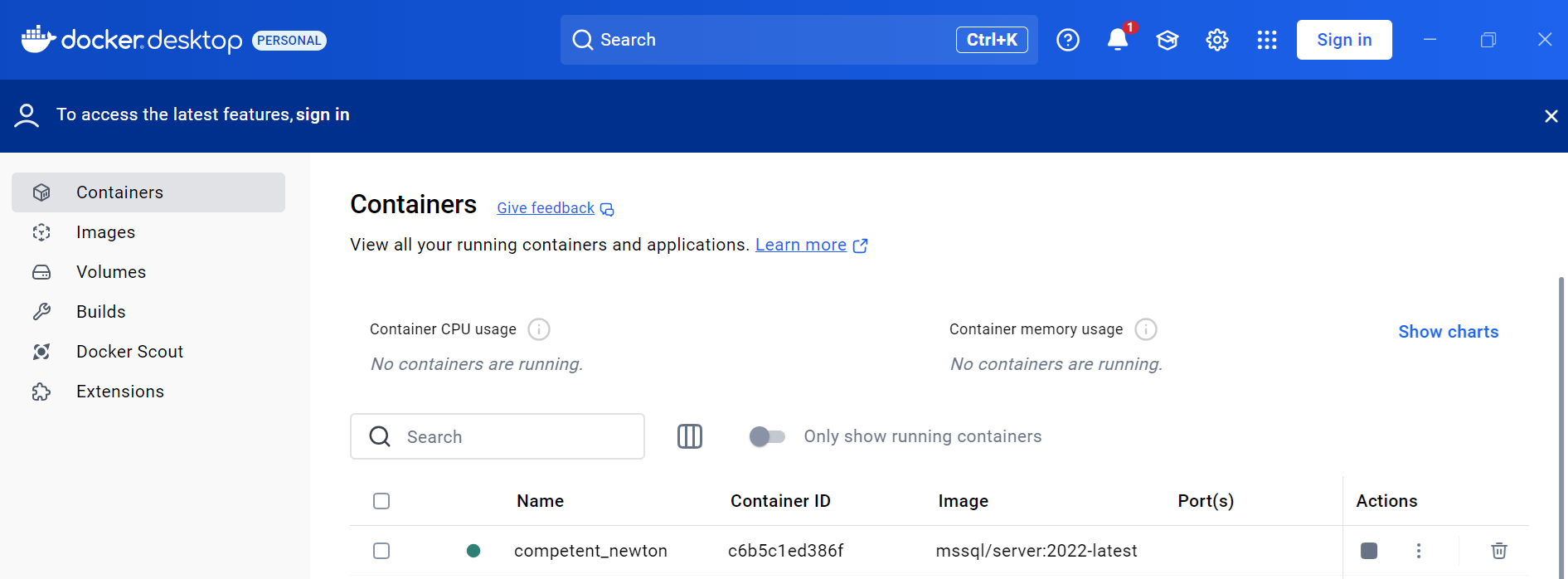The width and height of the screenshot is (1568, 579).
Task: Stop the competent_newton container
Action: coord(1369,551)
